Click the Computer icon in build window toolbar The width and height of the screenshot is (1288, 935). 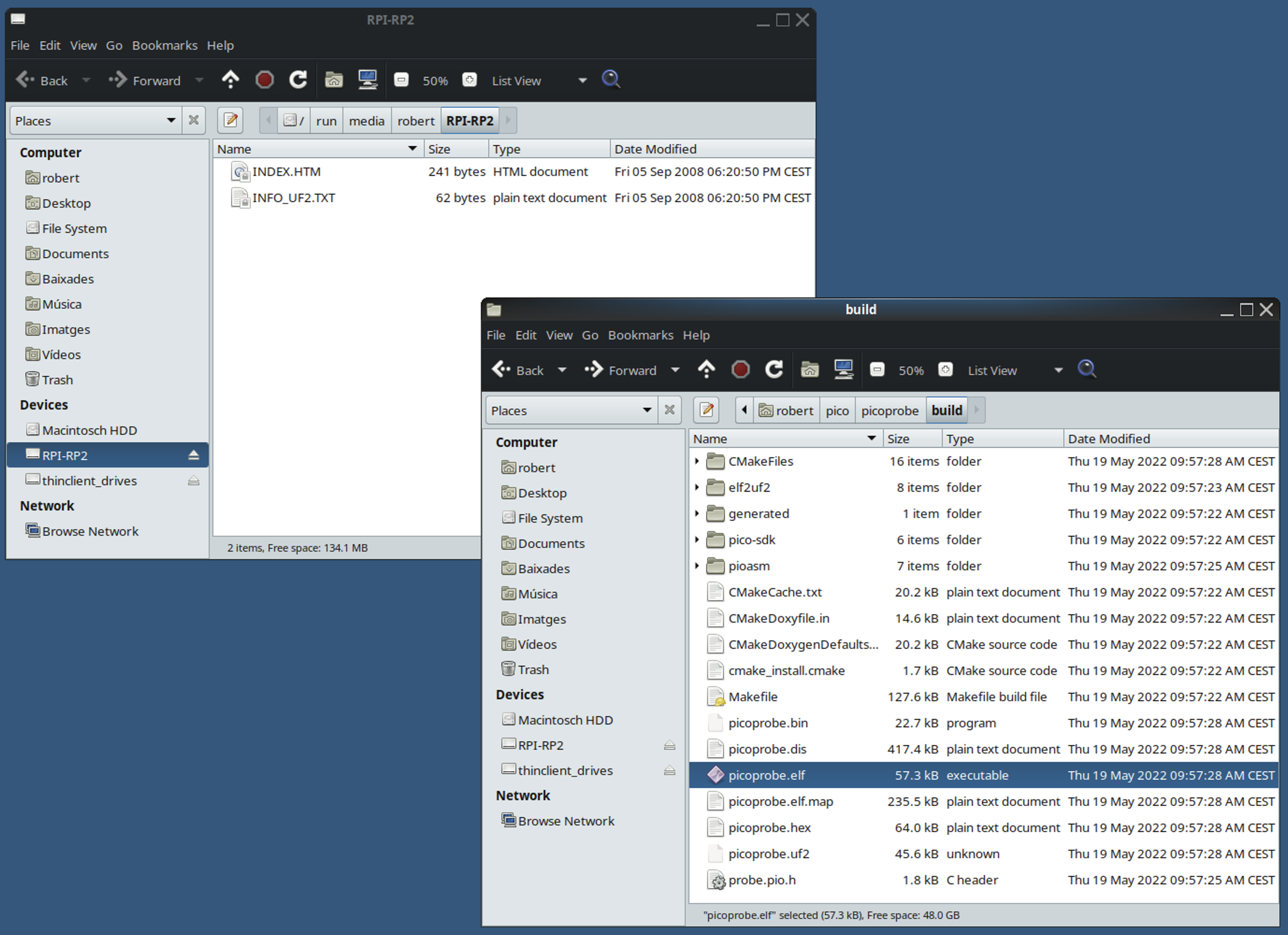point(843,370)
